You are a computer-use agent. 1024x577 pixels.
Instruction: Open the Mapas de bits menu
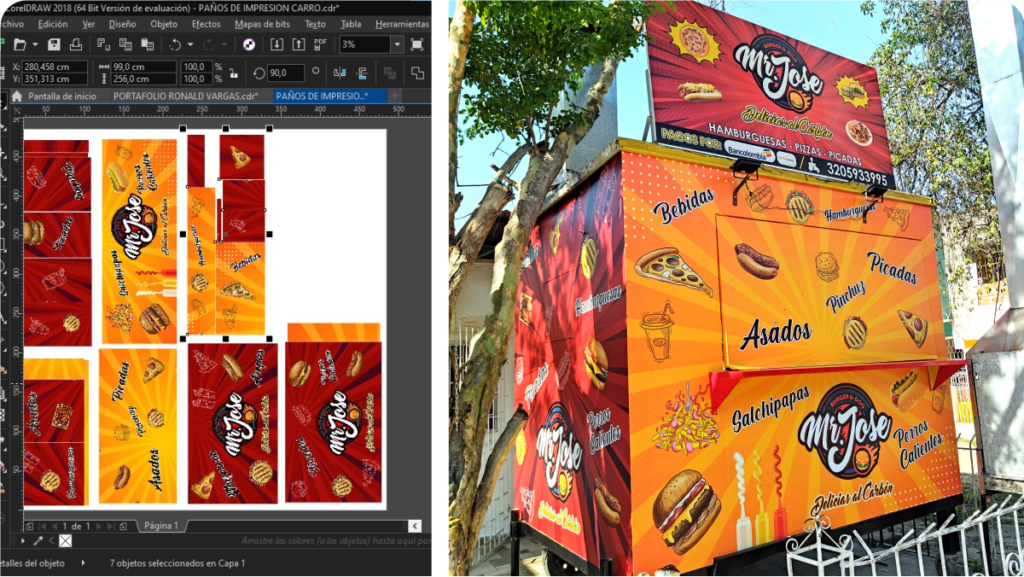[260, 23]
